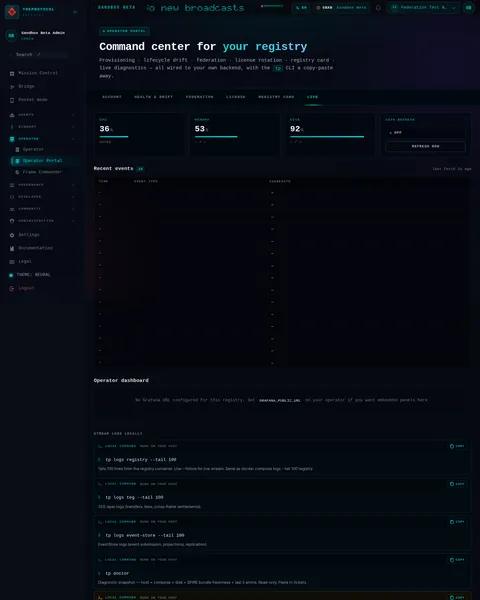Expand the Governance section chevron
The height and width of the screenshot is (600, 480).
click(73, 185)
